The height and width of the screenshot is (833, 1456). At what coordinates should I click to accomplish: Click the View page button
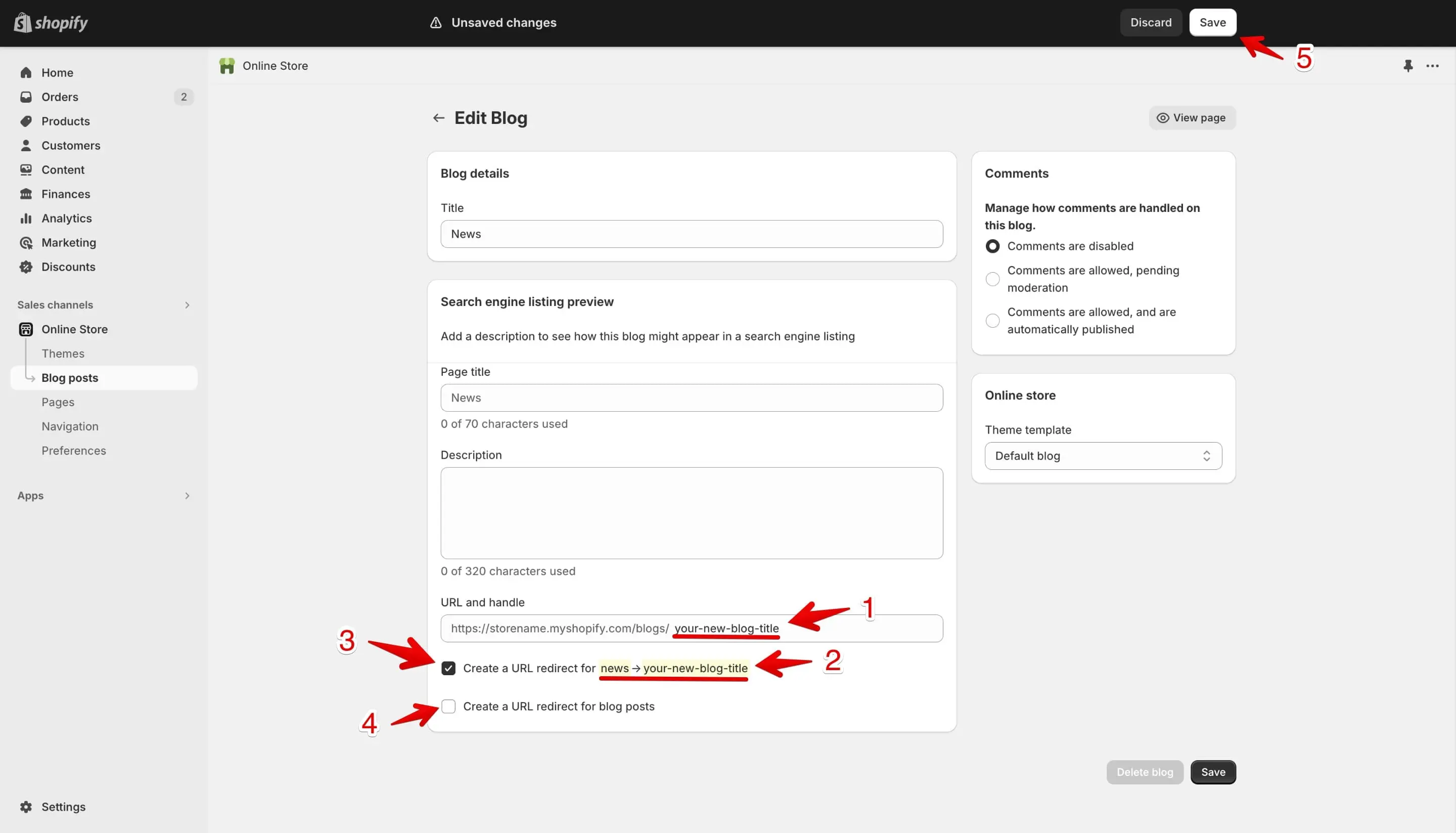pyautogui.click(x=1192, y=118)
